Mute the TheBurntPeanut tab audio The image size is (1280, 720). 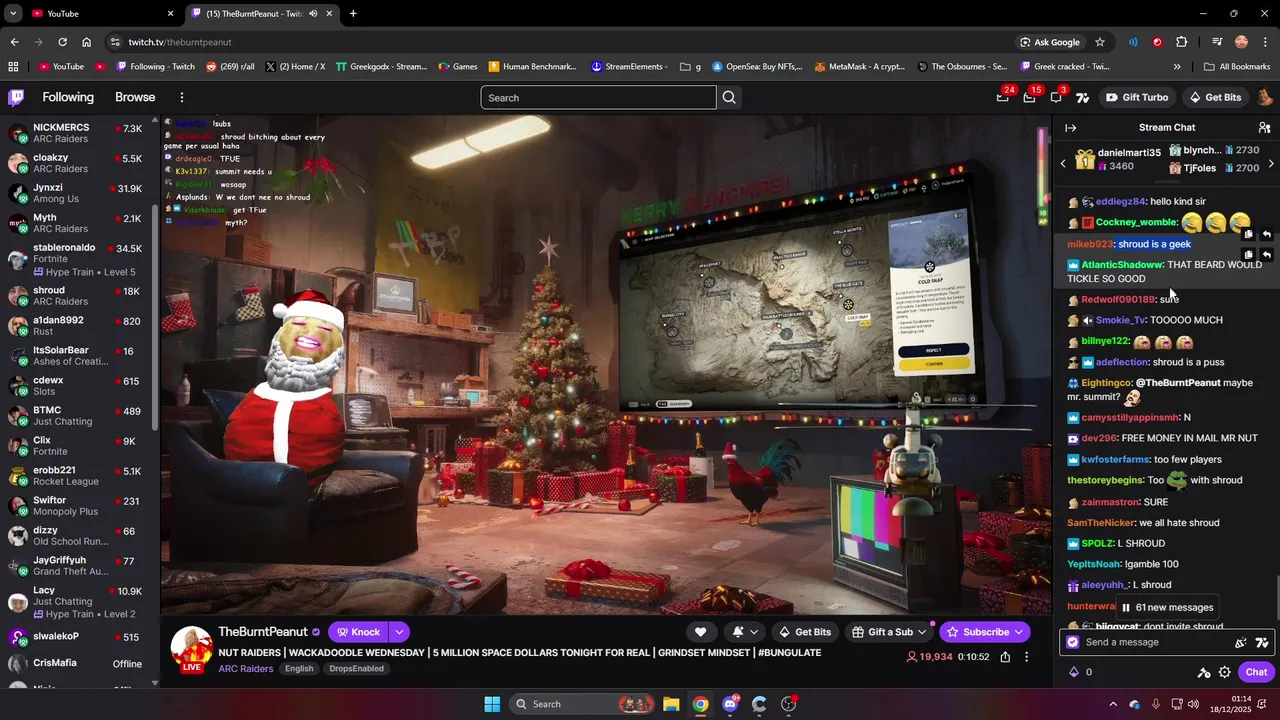(x=313, y=14)
